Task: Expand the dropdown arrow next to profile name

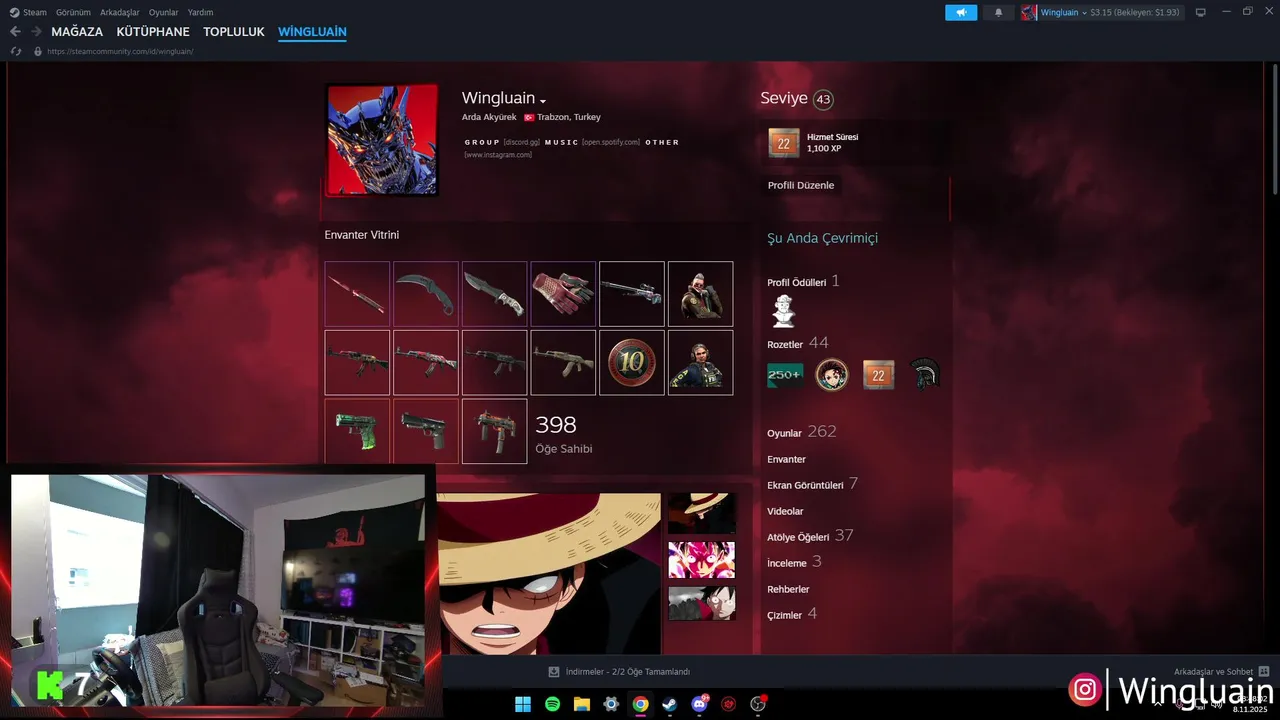Action: [x=543, y=101]
